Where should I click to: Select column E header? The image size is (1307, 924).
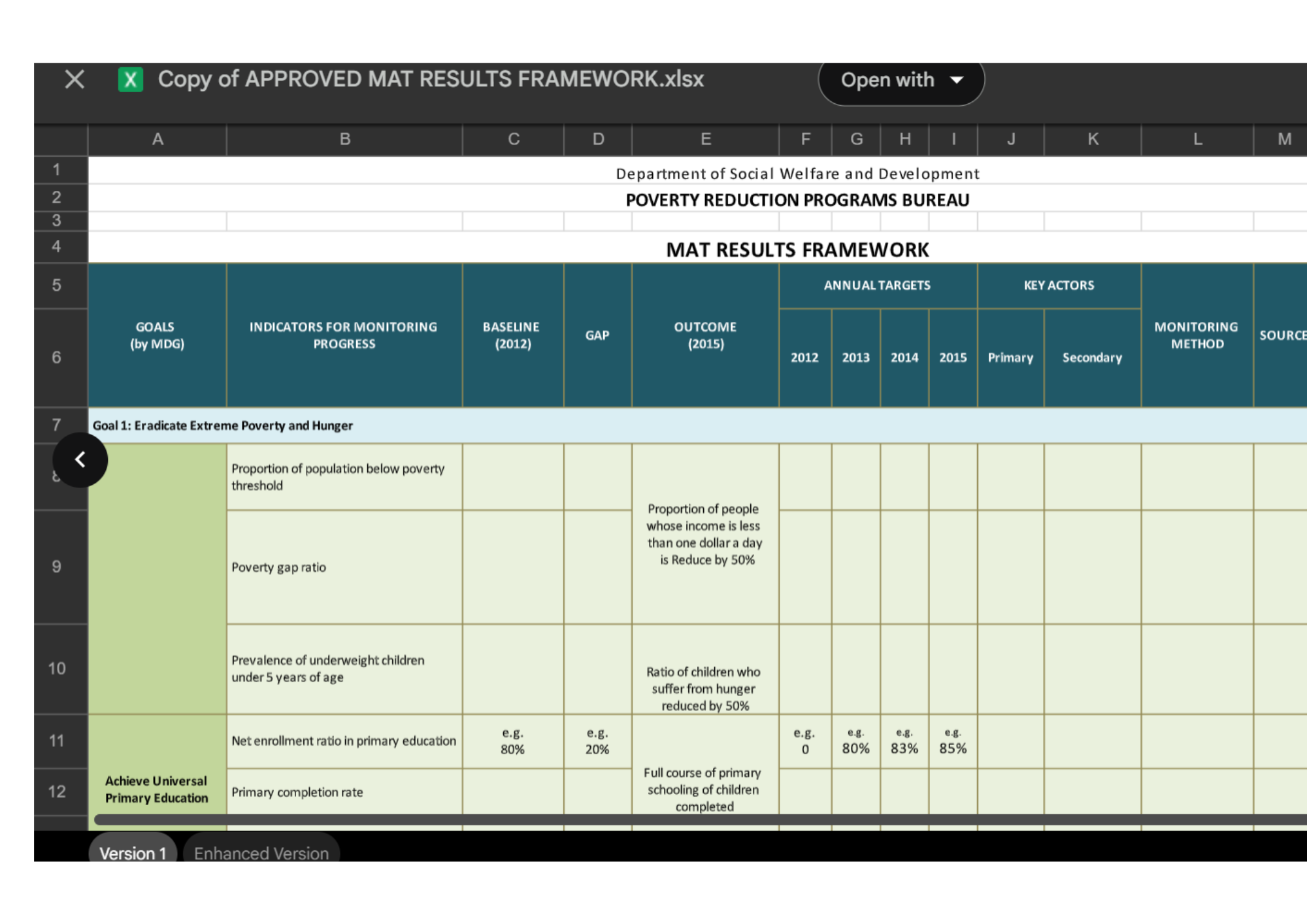(x=705, y=139)
